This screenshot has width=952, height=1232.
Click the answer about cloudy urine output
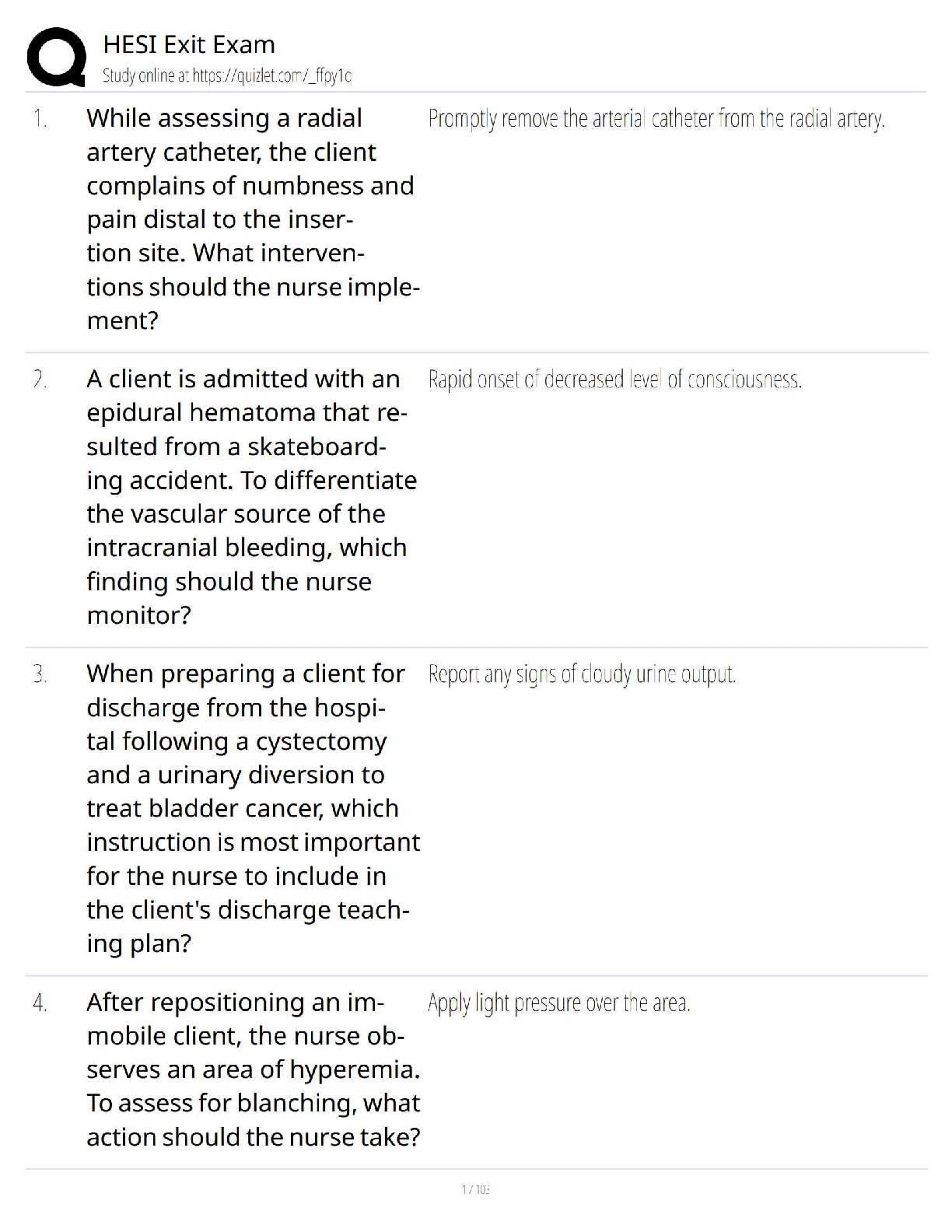coord(581,674)
